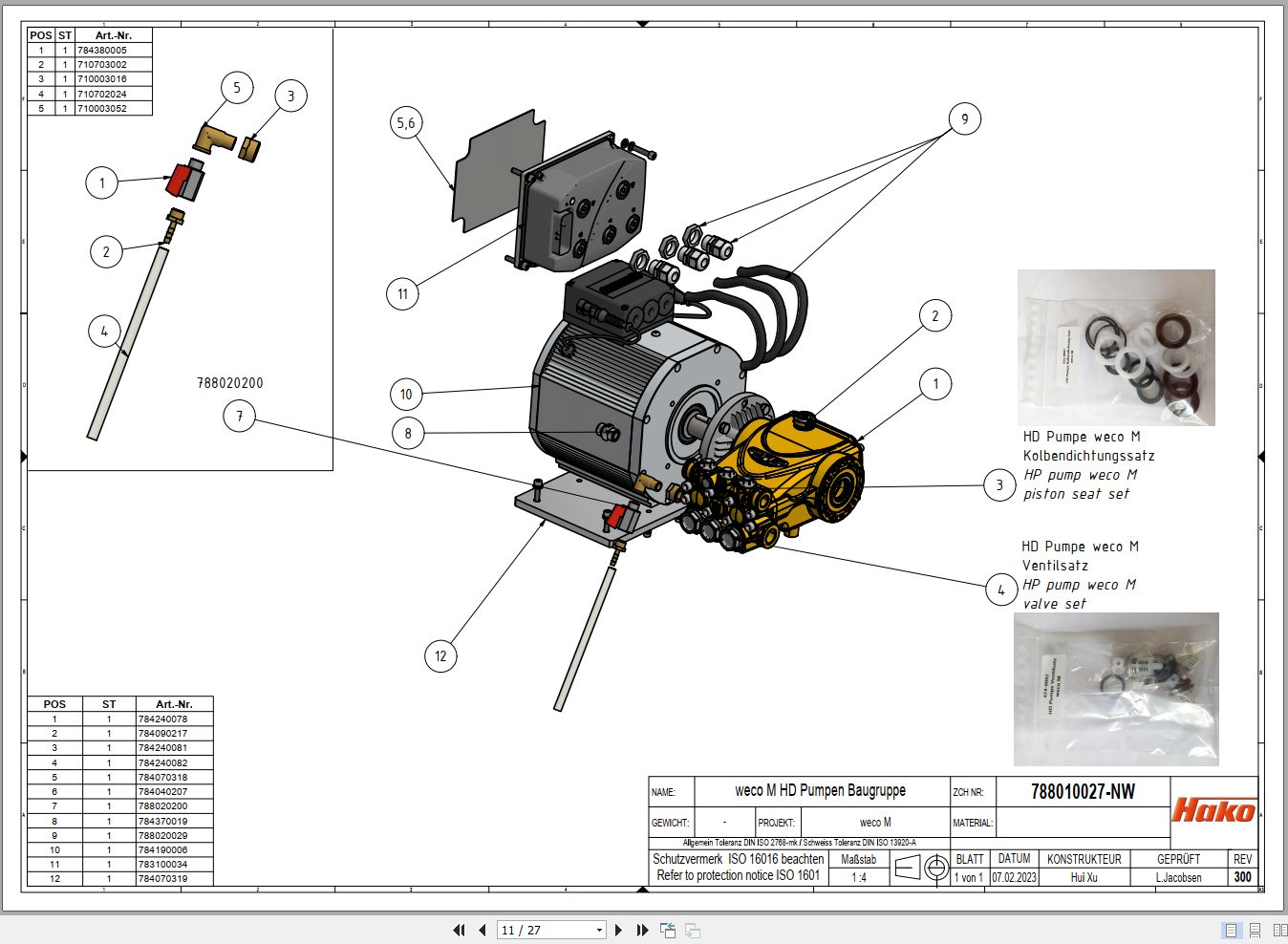Screen dimensions: 1288x944
Task: Click title 'weco M HD Pumpen Baugruppe'
Action: pyautogui.click(x=820, y=790)
